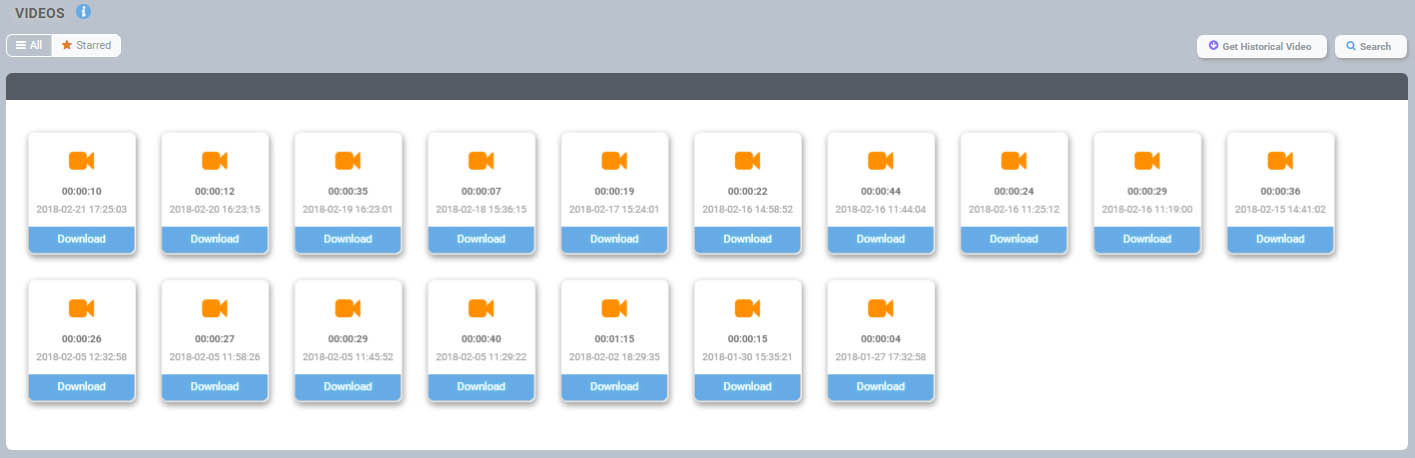The height and width of the screenshot is (458, 1415).
Task: Click camera icon for 2018-01-27 17:32:58 video
Action: (881, 308)
